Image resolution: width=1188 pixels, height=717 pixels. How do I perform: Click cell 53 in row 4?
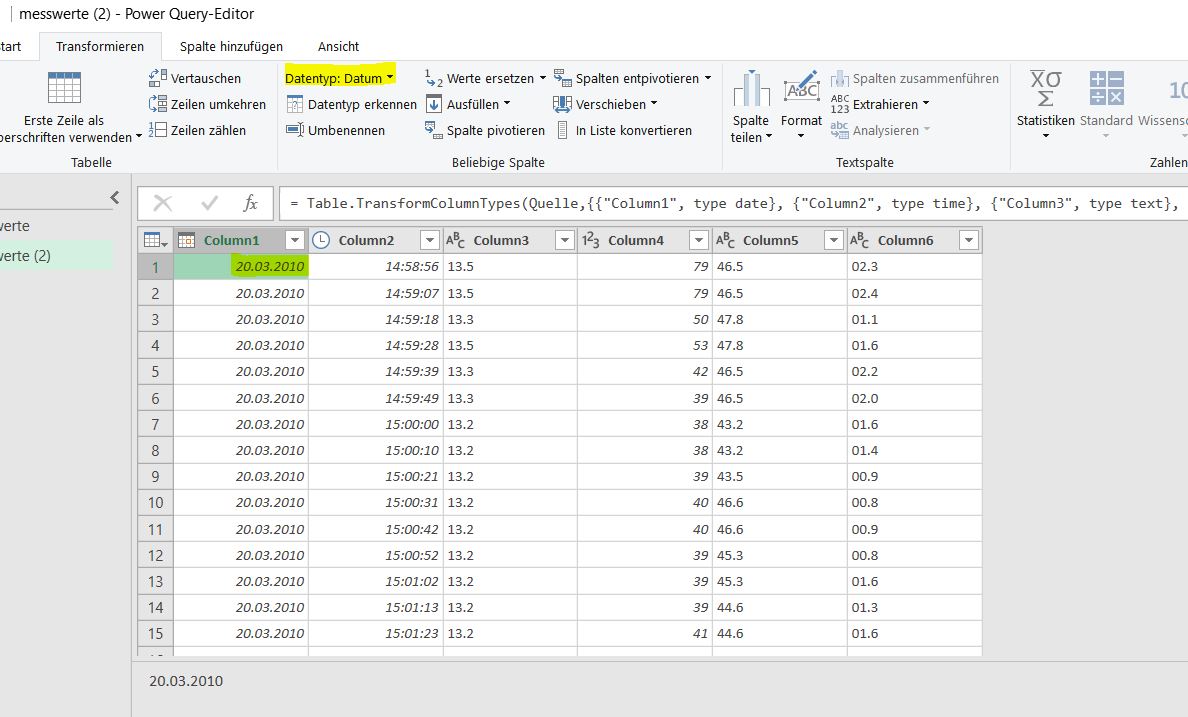coord(645,346)
